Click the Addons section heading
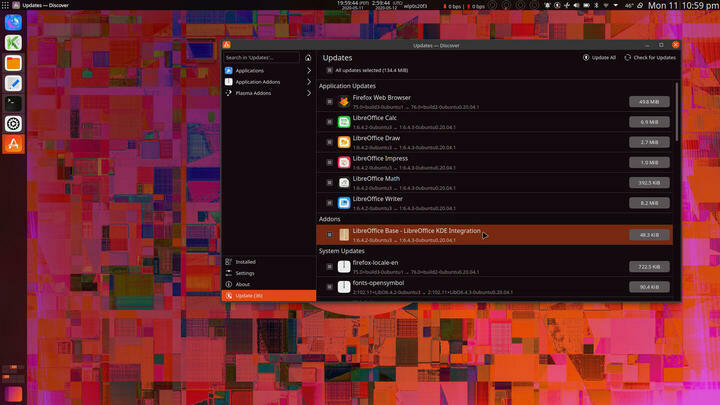 (x=330, y=219)
